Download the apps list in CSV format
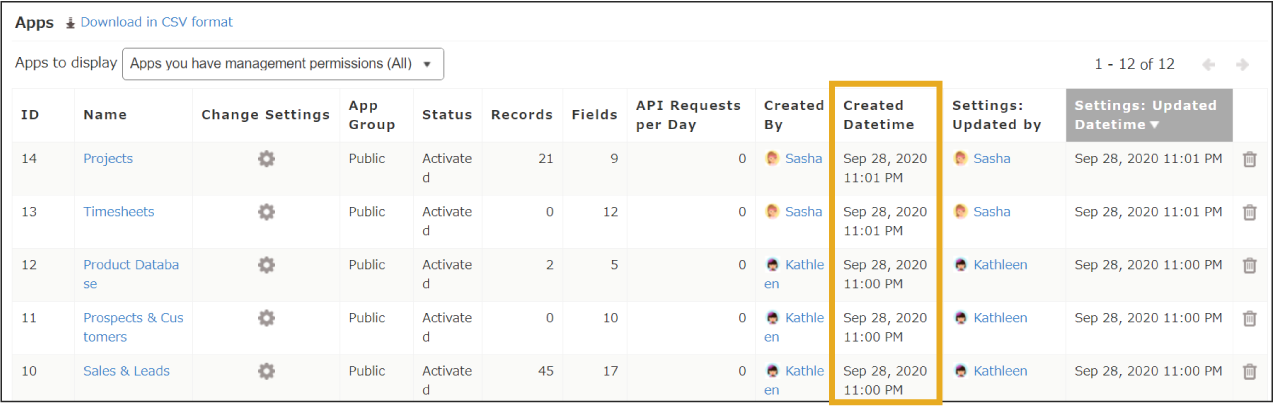This screenshot has height=406, width=1274. pyautogui.click(x=156, y=22)
